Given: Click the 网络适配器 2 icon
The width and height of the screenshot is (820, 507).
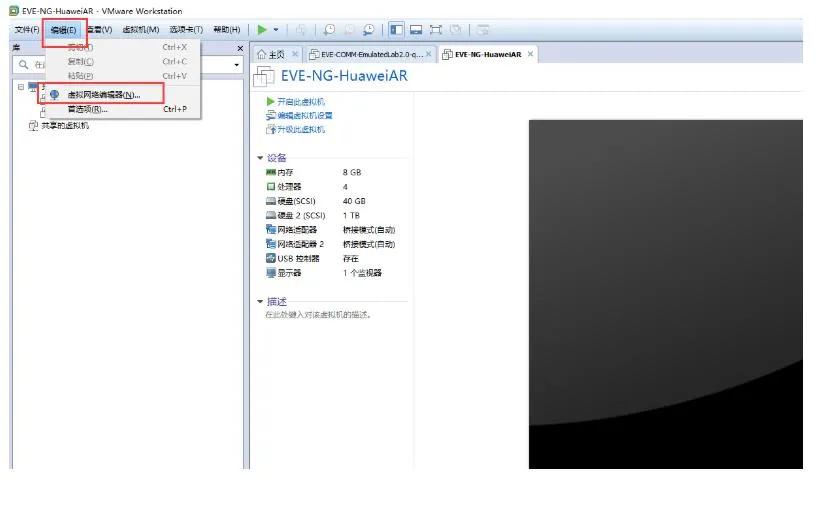Looking at the screenshot, I should (x=270, y=244).
